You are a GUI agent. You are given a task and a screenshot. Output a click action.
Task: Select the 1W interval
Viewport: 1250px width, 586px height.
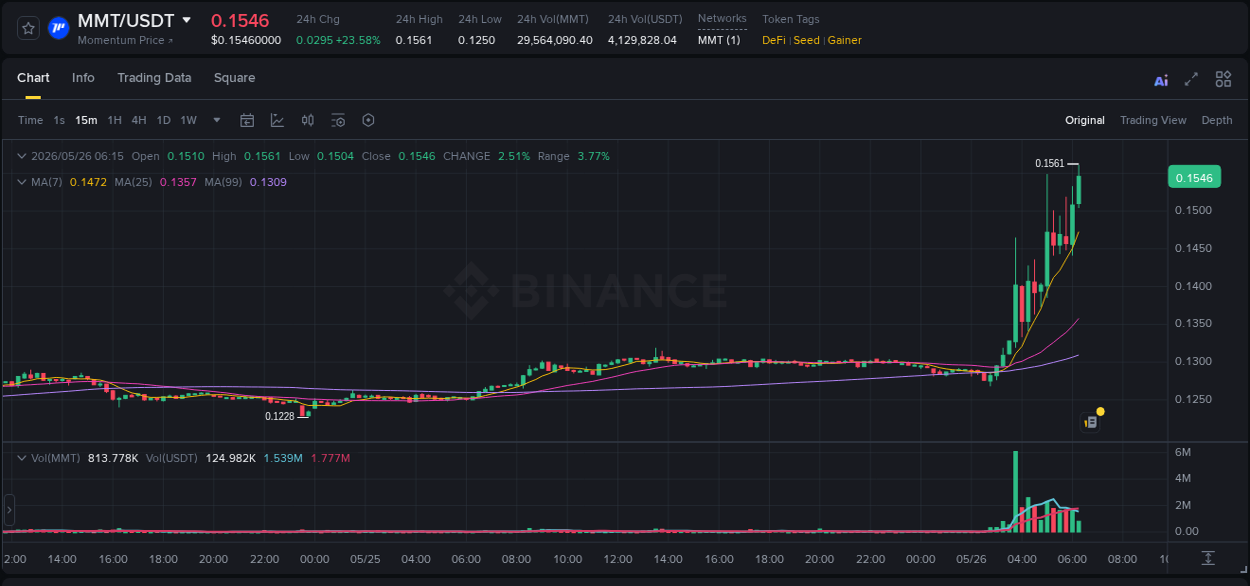coord(188,120)
